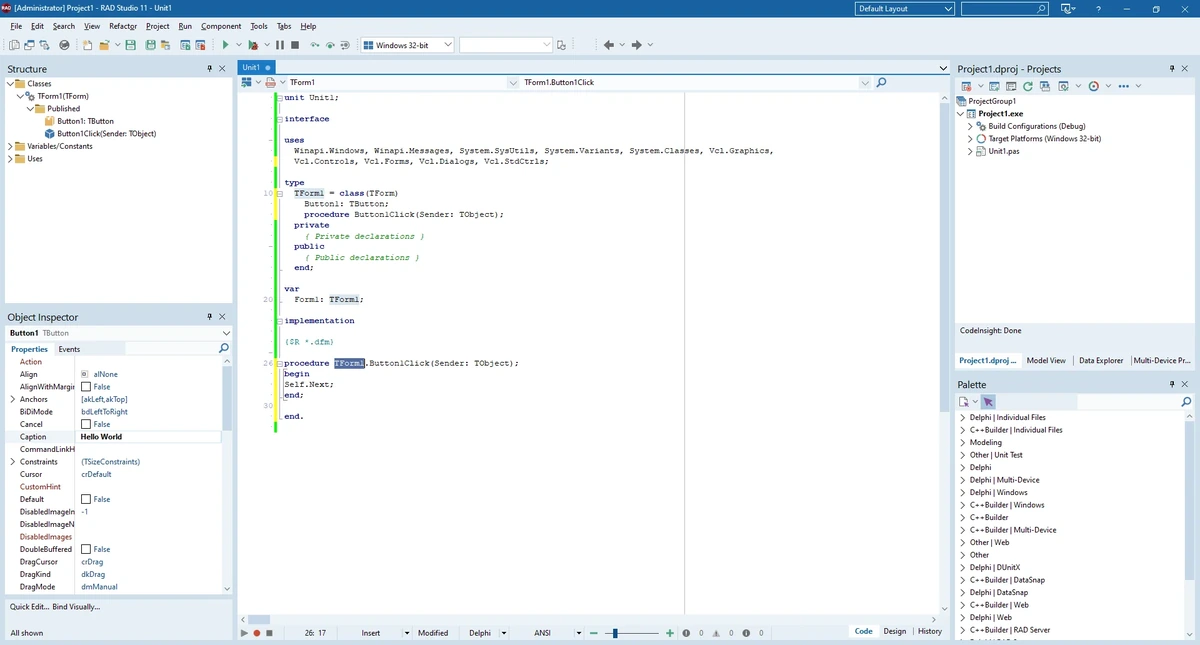
Task: Pin the Object Inspector panel
Action: (209, 316)
